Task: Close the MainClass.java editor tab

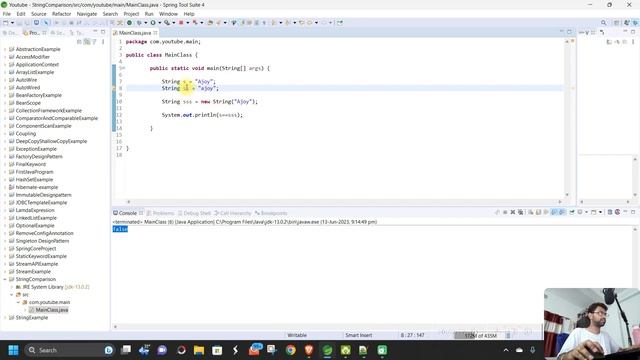Action: pos(156,33)
